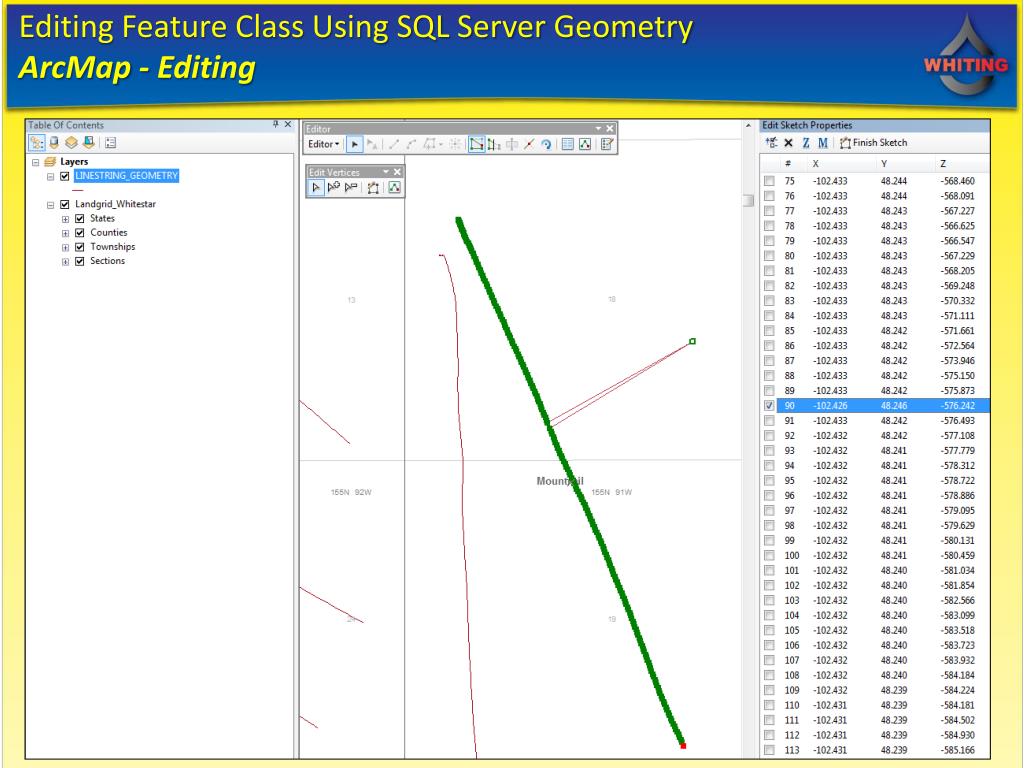Click Finish Sketch icon in Edit Vertices toolbar
Image resolution: width=1024 pixels, height=768 pixels.
tap(373, 188)
